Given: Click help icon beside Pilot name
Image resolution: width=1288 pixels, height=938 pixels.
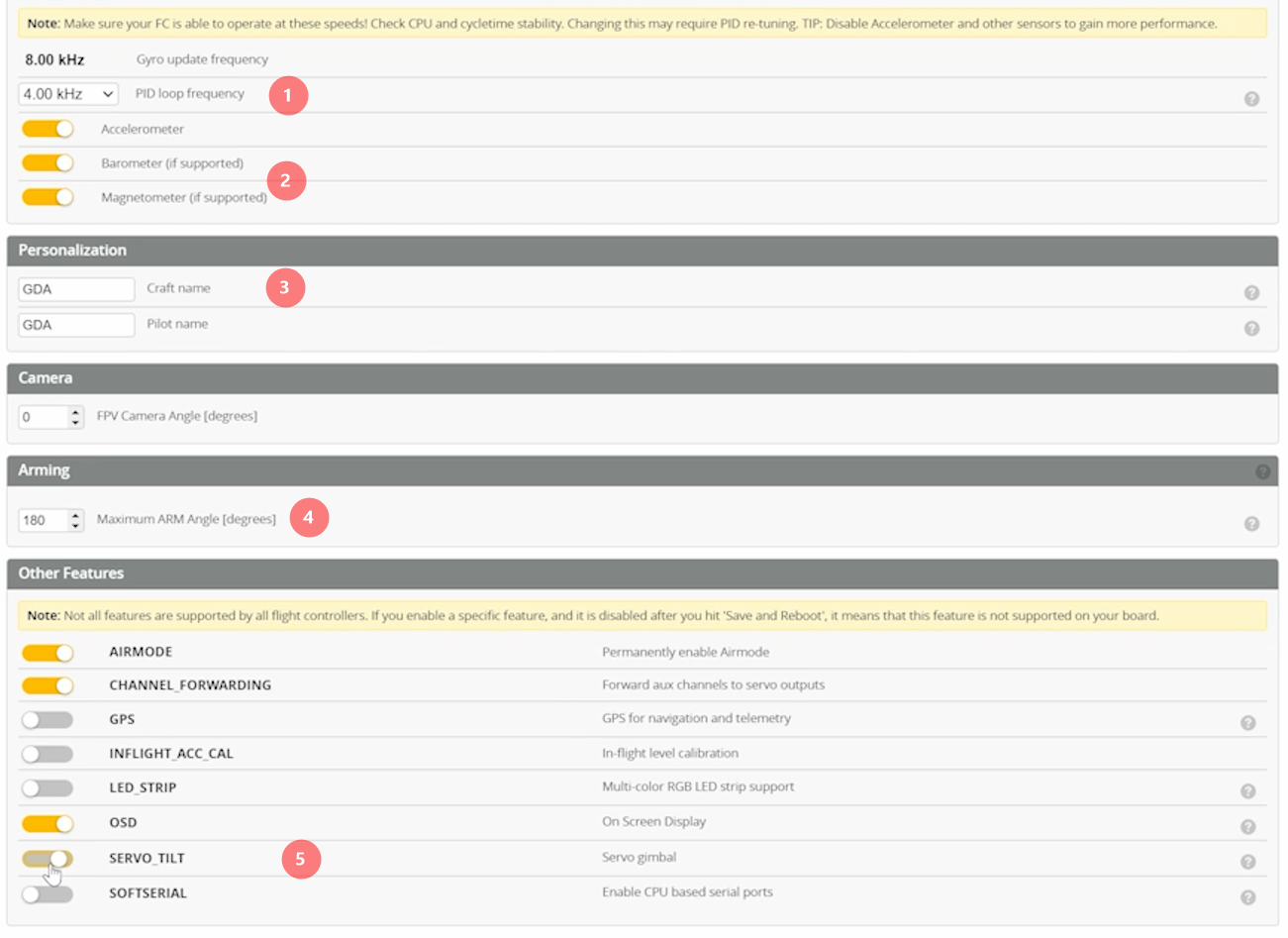Looking at the screenshot, I should tap(1251, 329).
